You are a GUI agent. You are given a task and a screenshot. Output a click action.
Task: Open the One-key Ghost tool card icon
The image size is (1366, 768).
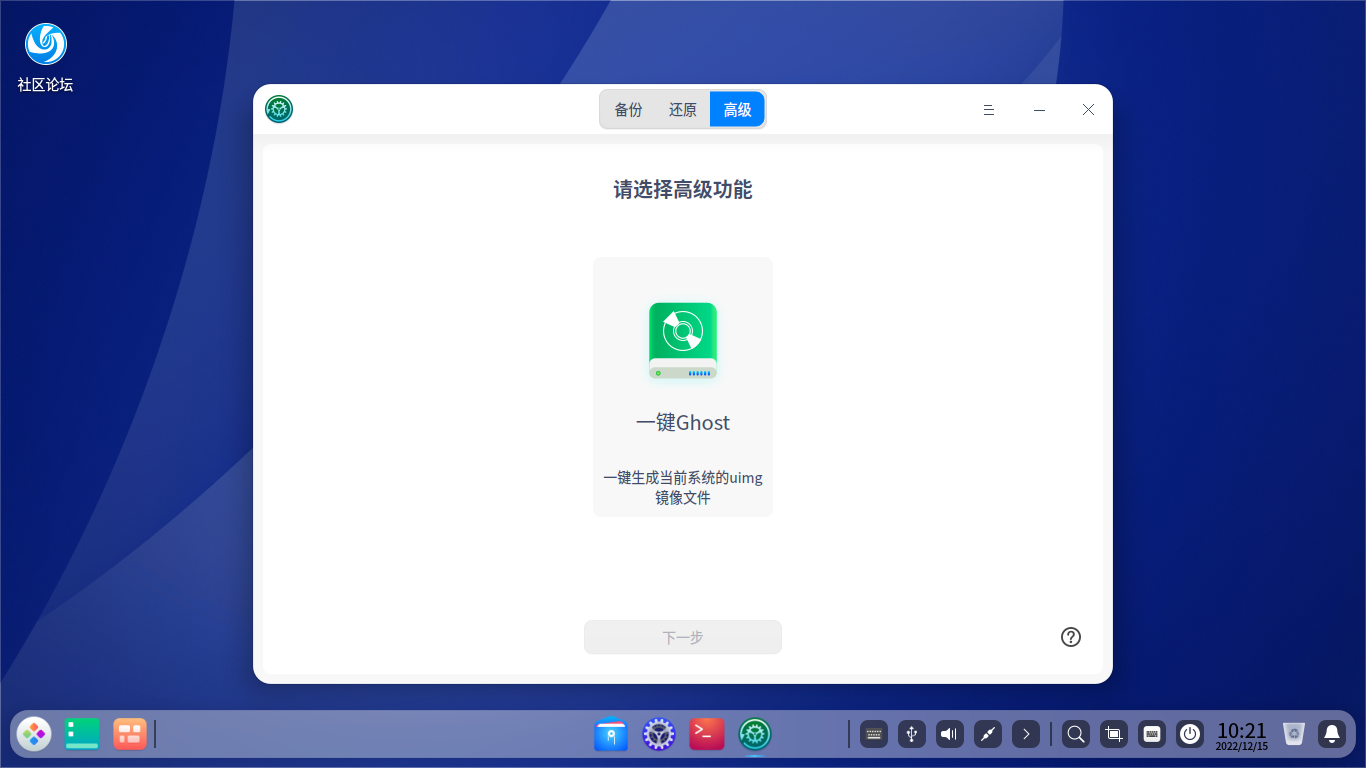(x=683, y=340)
